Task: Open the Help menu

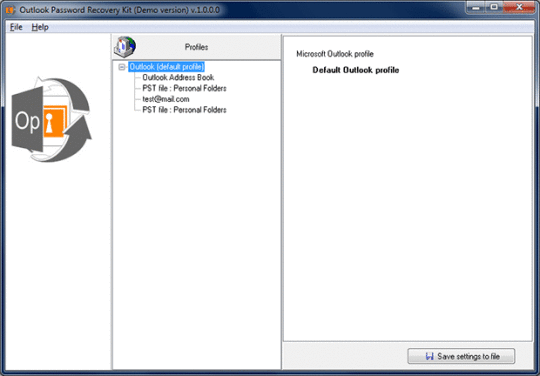Action: point(40,27)
